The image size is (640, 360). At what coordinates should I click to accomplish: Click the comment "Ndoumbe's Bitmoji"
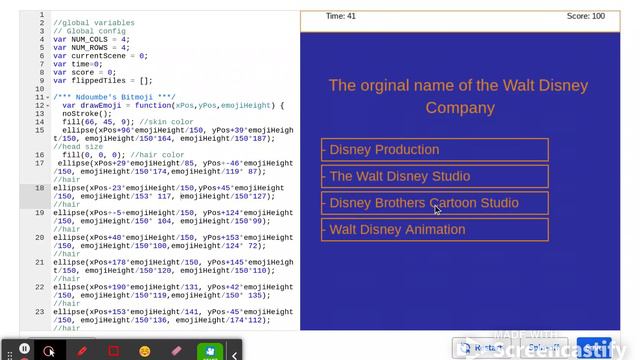114,97
